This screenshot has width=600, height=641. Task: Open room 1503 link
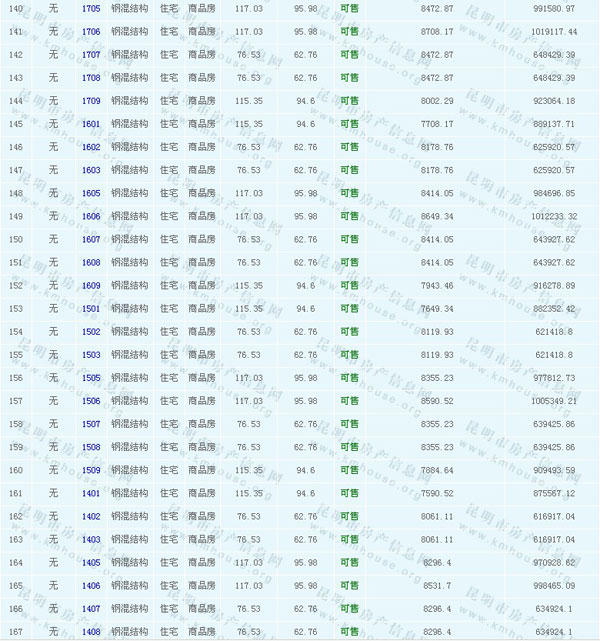(91, 354)
